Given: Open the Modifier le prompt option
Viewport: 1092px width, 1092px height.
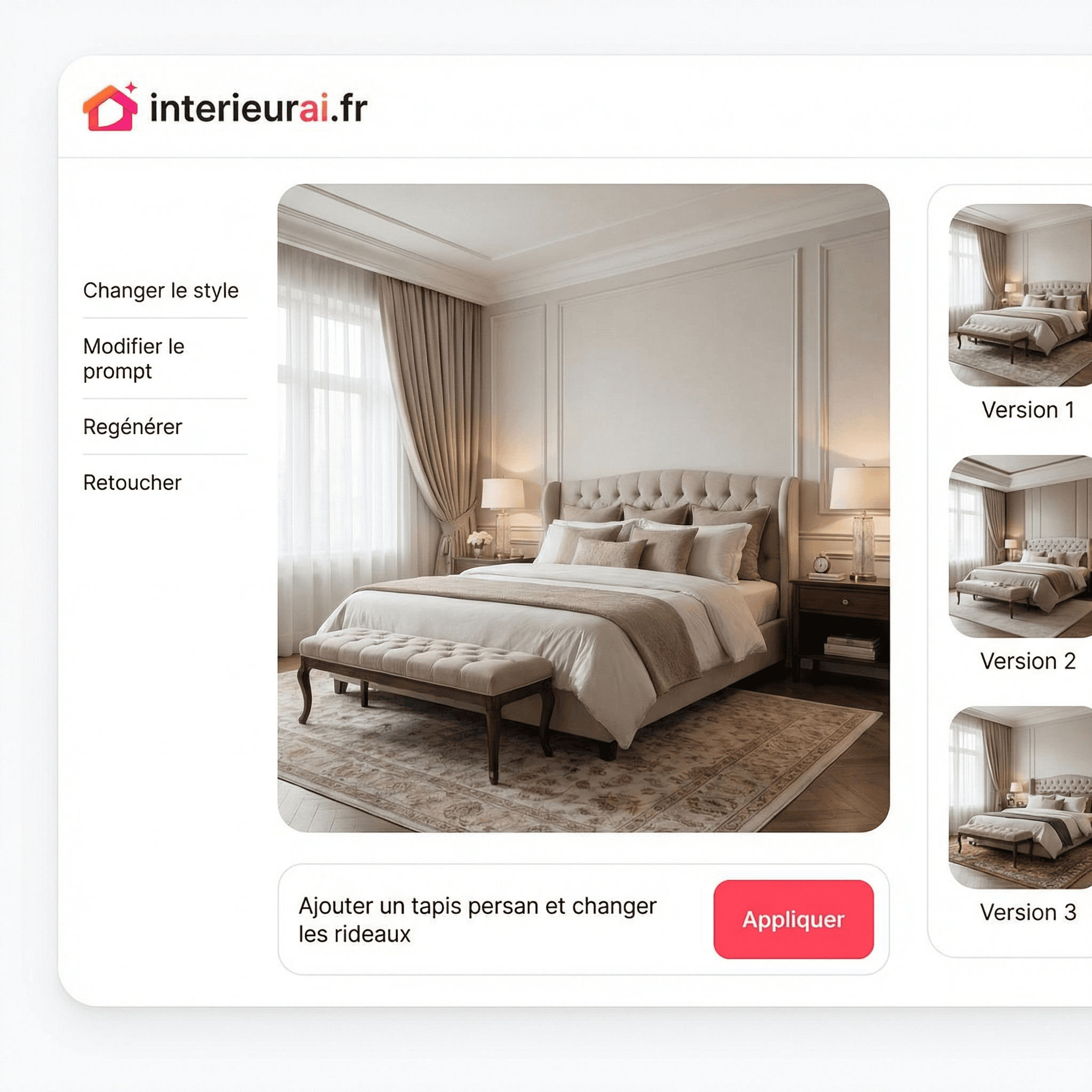Looking at the screenshot, I should pyautogui.click(x=134, y=358).
